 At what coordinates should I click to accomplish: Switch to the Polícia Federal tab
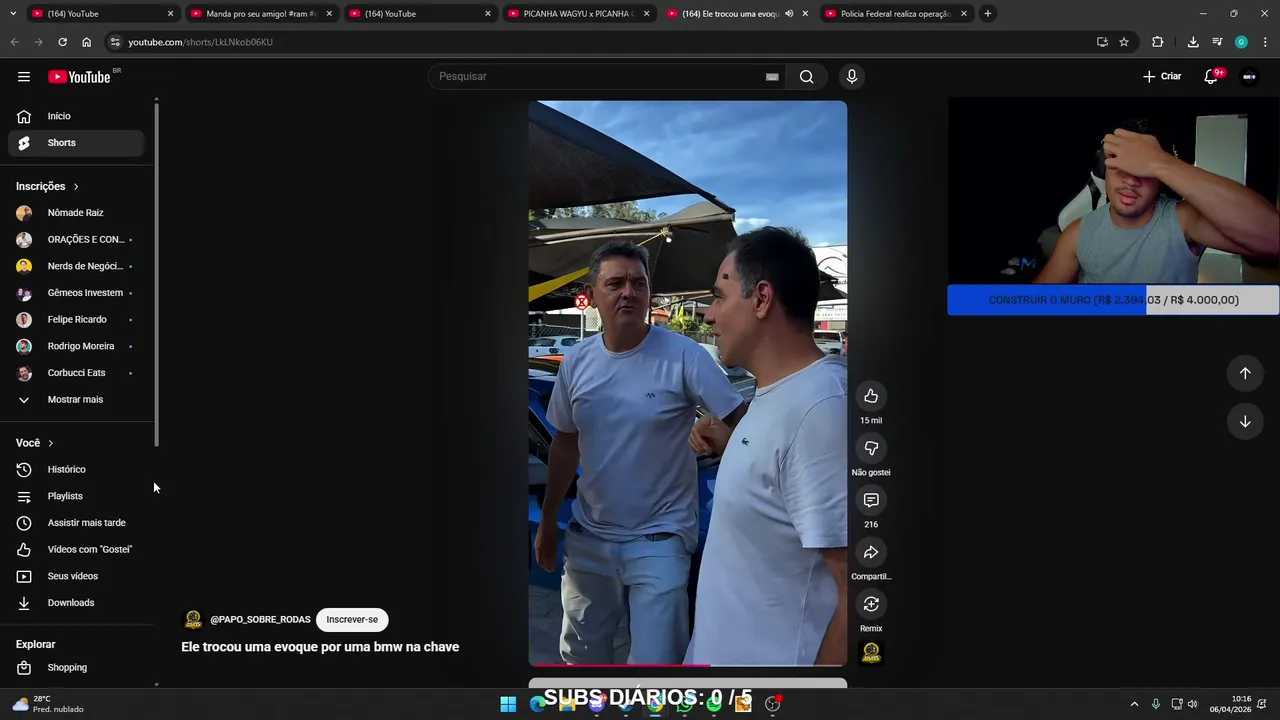pyautogui.click(x=895, y=14)
